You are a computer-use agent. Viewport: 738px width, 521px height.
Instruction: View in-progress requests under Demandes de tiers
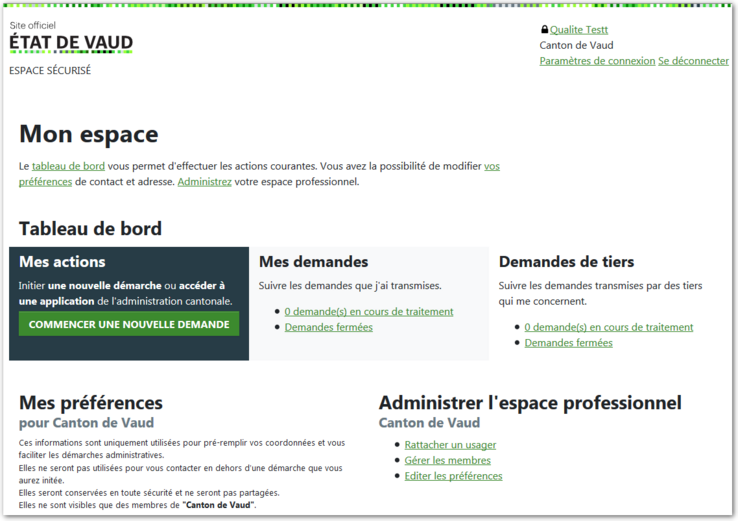click(608, 327)
